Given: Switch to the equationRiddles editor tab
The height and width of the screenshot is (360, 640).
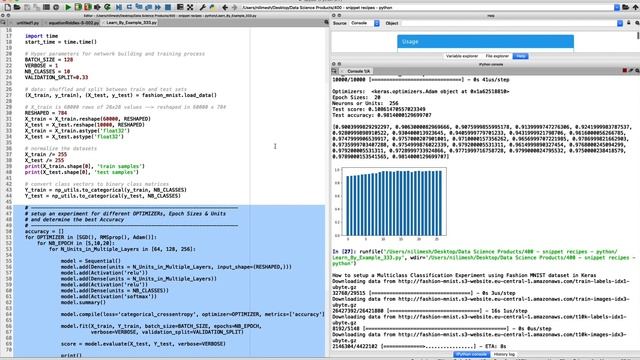Looking at the screenshot, I should (x=73, y=22).
